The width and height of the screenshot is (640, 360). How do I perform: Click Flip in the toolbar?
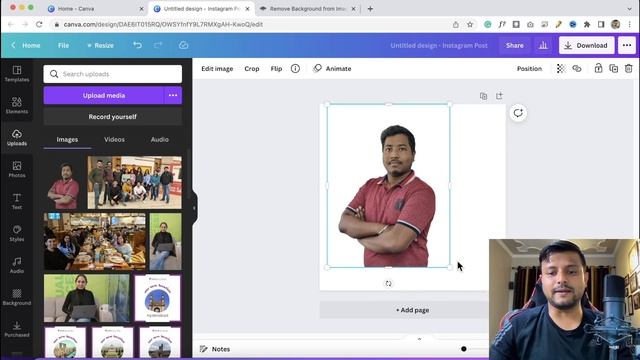(276, 69)
